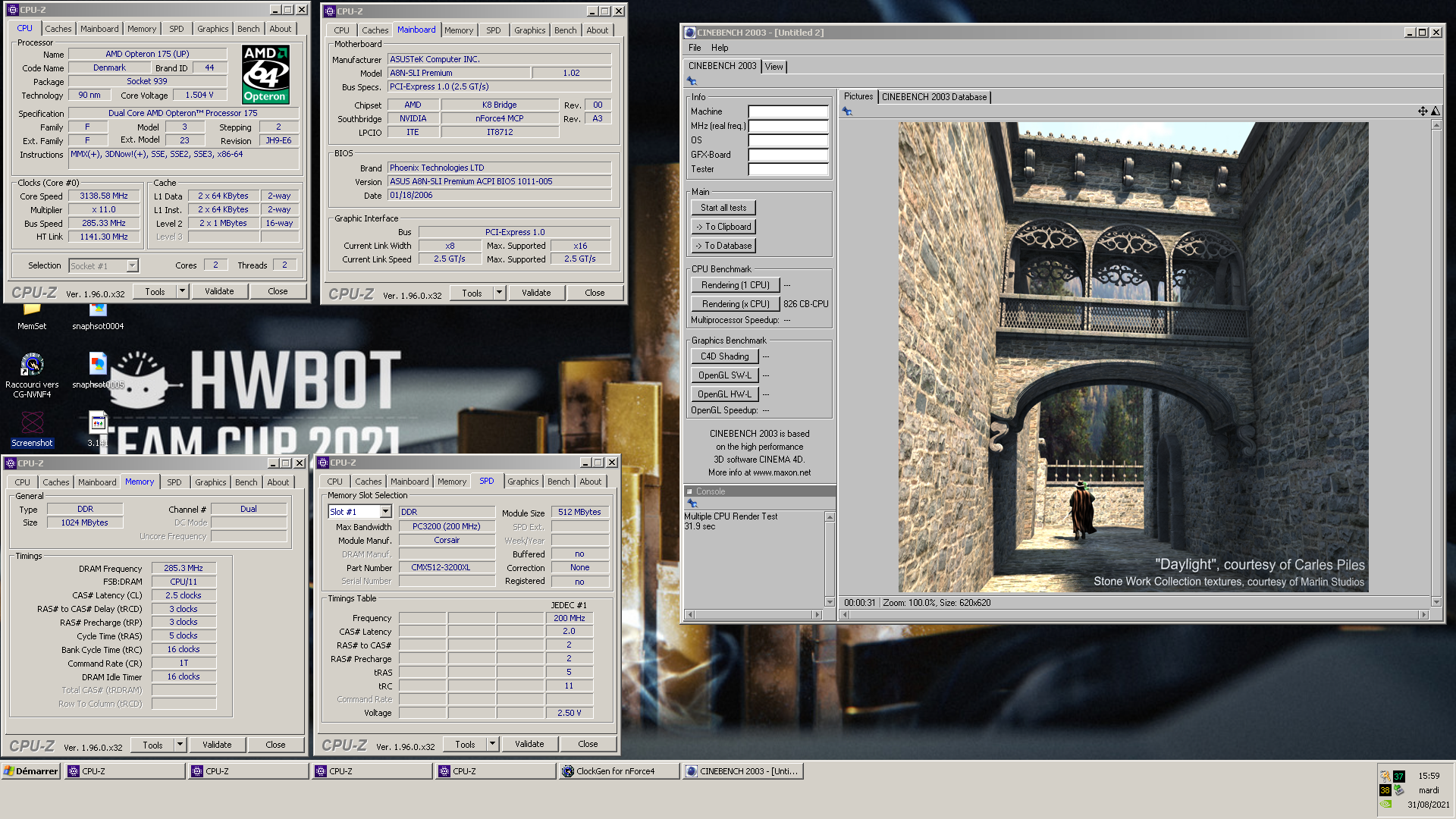Click the fourth CPU-Z taskbar button
Viewport: 1456px width, 819px height.
pos(496,771)
